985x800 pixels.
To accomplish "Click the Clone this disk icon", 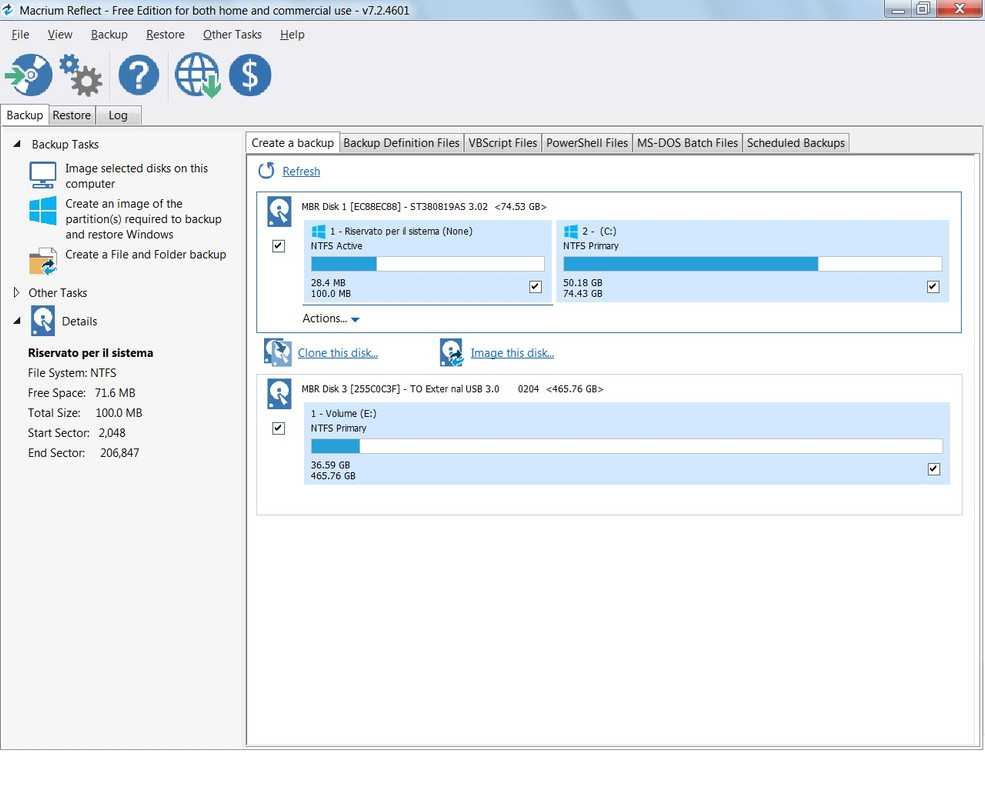I will pyautogui.click(x=277, y=352).
